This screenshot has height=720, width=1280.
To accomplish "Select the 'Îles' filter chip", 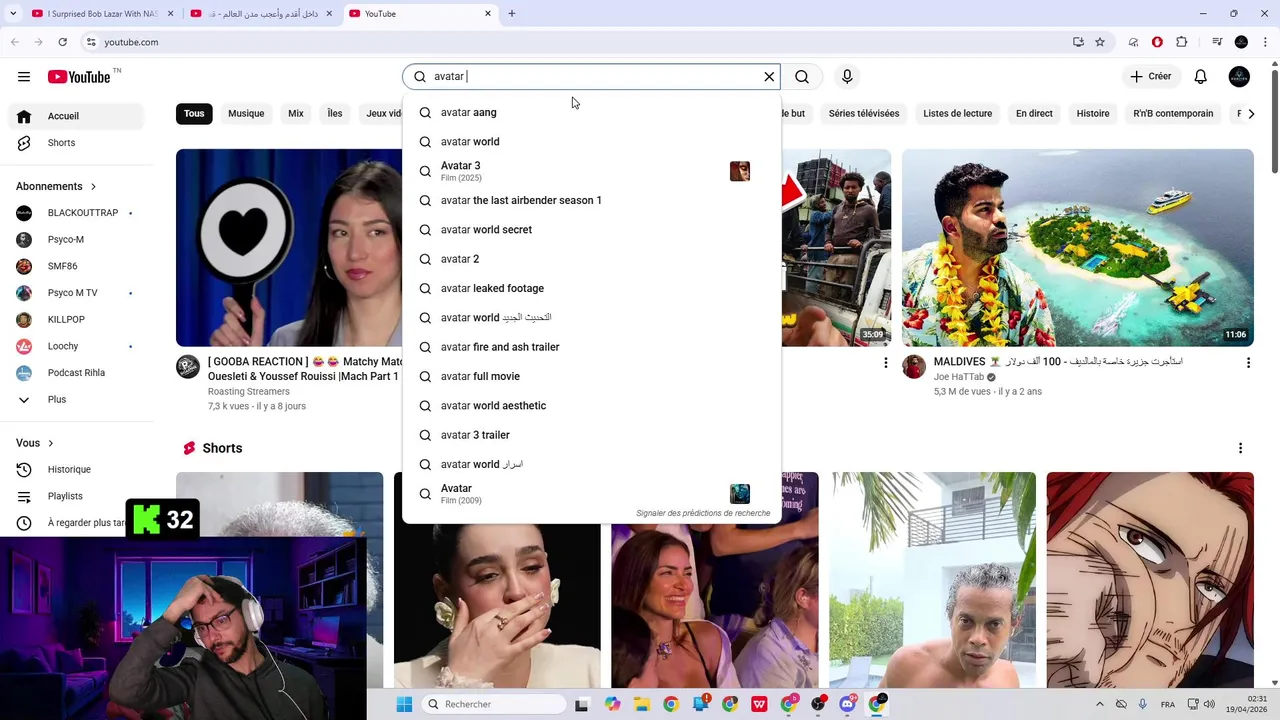I will tap(335, 113).
